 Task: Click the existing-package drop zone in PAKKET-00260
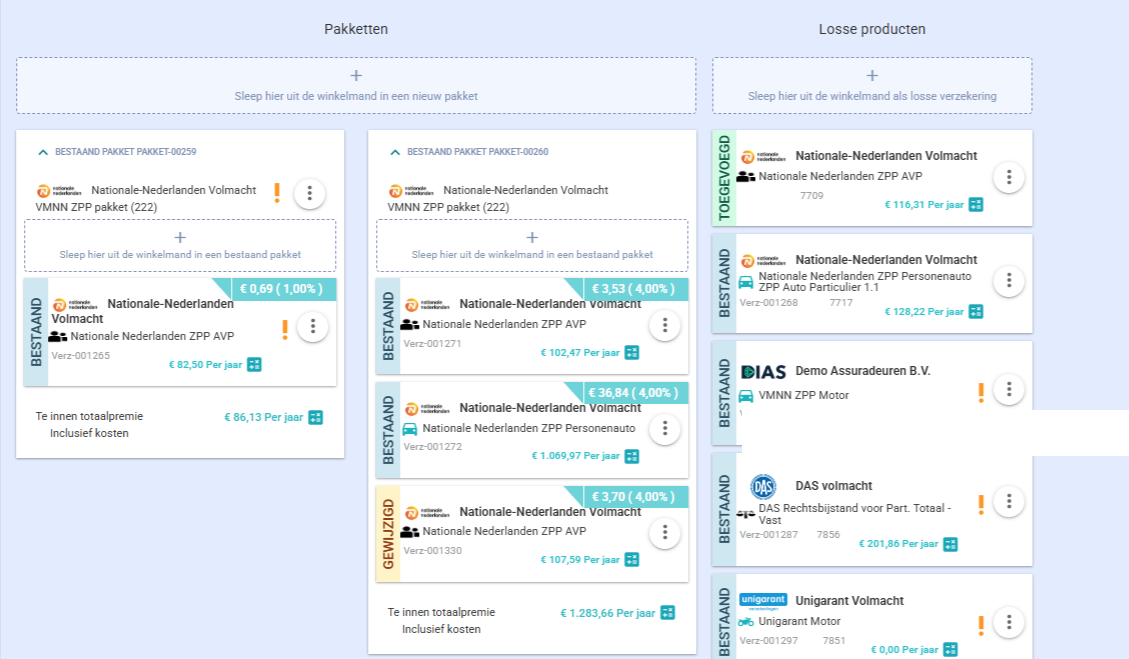click(532, 246)
